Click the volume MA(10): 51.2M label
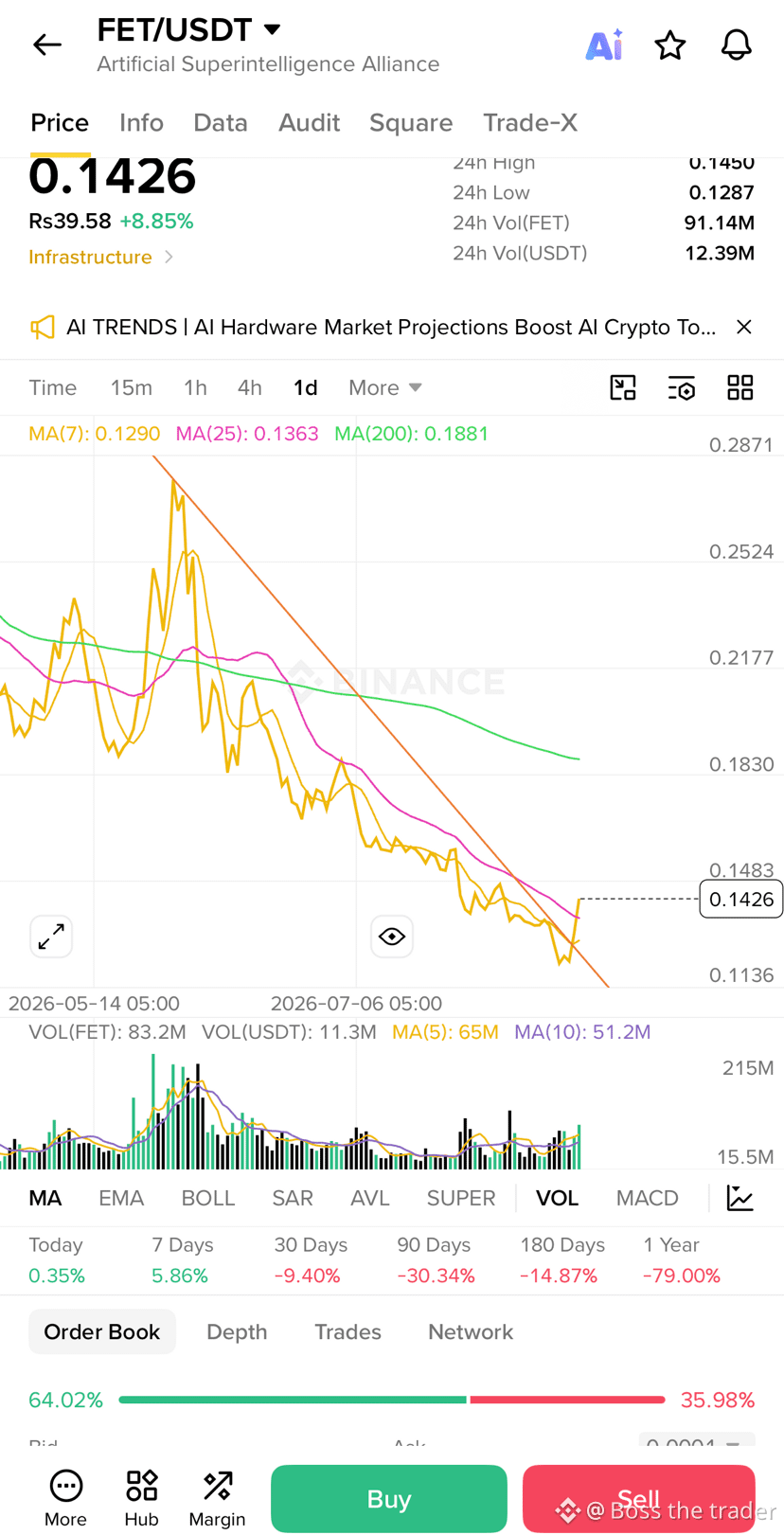This screenshot has height=1535, width=784. pyautogui.click(x=582, y=1032)
